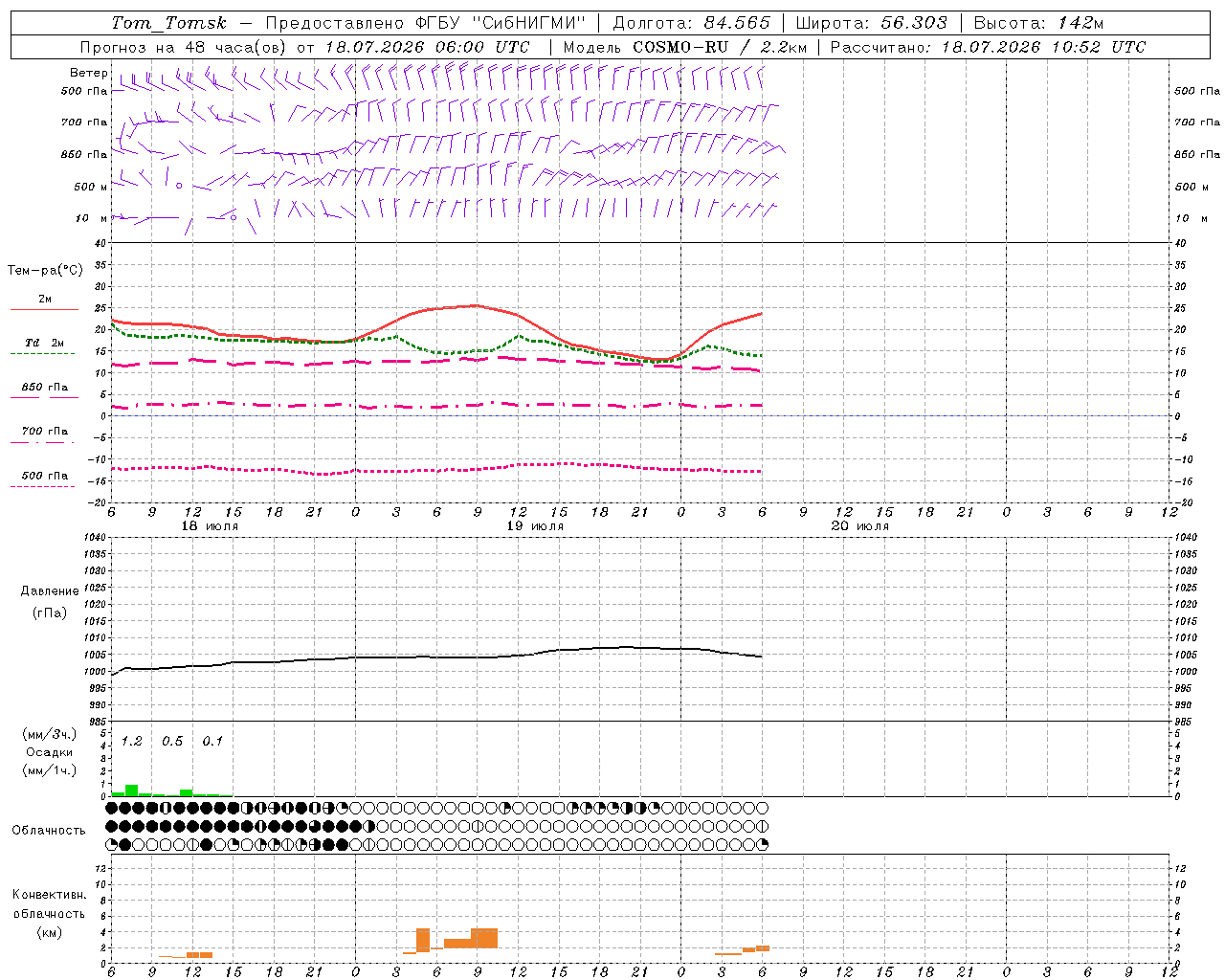The width and height of the screenshot is (1225, 980).
Task: Select the 500 гПа dotted legend entry
Action: pos(44,479)
